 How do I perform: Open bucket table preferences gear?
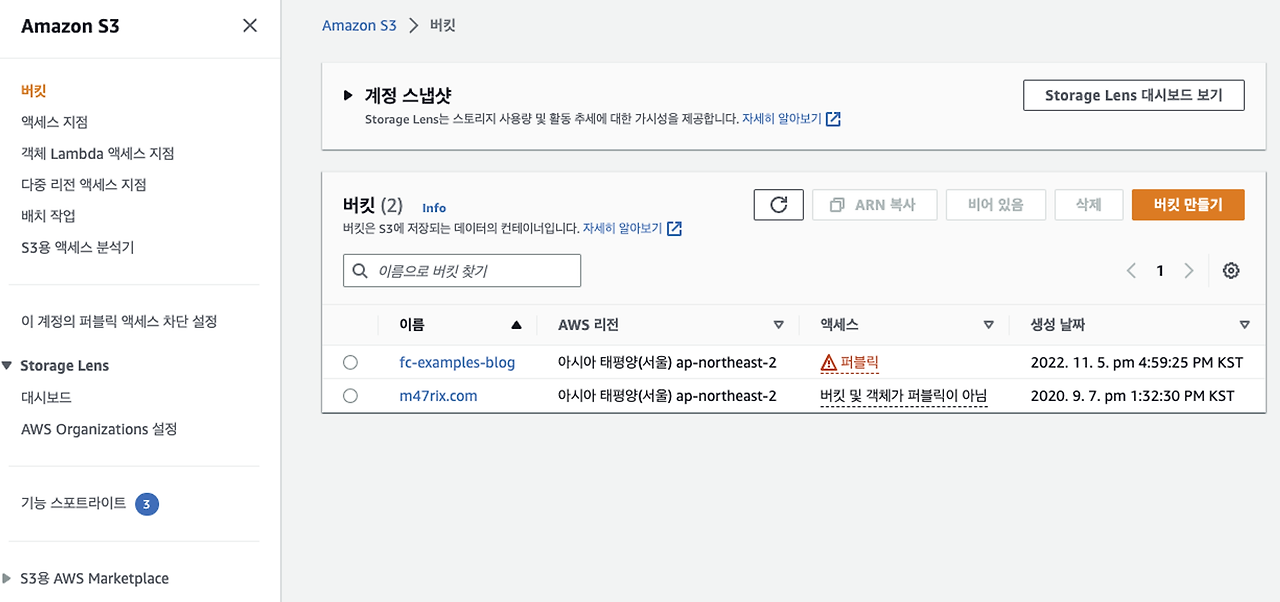(x=1231, y=271)
